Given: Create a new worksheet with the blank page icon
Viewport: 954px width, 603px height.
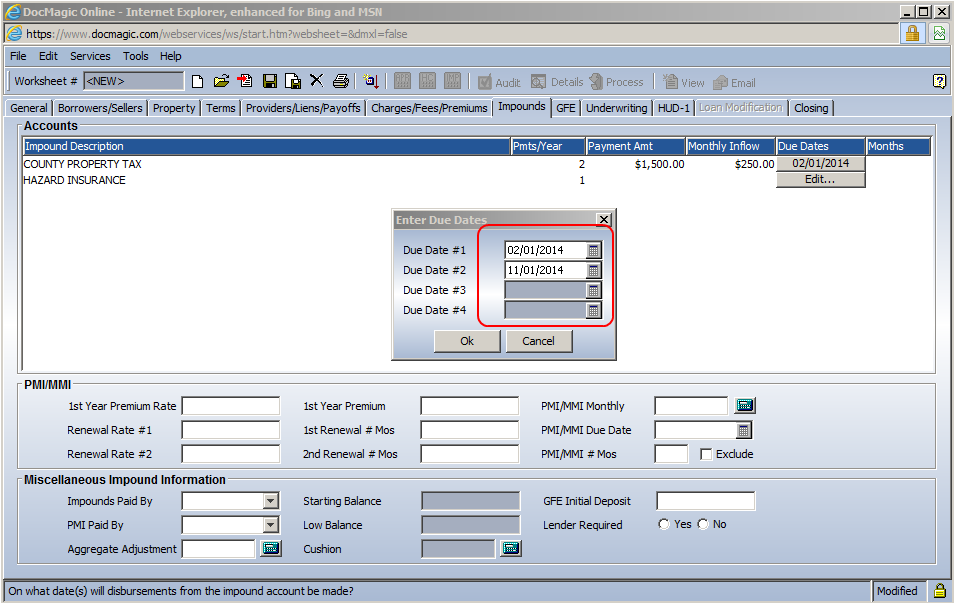Looking at the screenshot, I should (197, 82).
